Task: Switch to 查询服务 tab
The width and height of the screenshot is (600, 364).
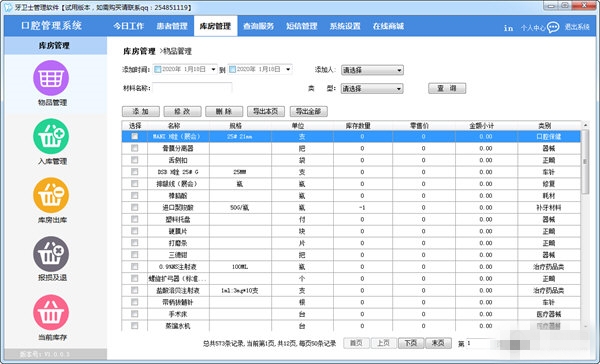Action: [x=259, y=26]
